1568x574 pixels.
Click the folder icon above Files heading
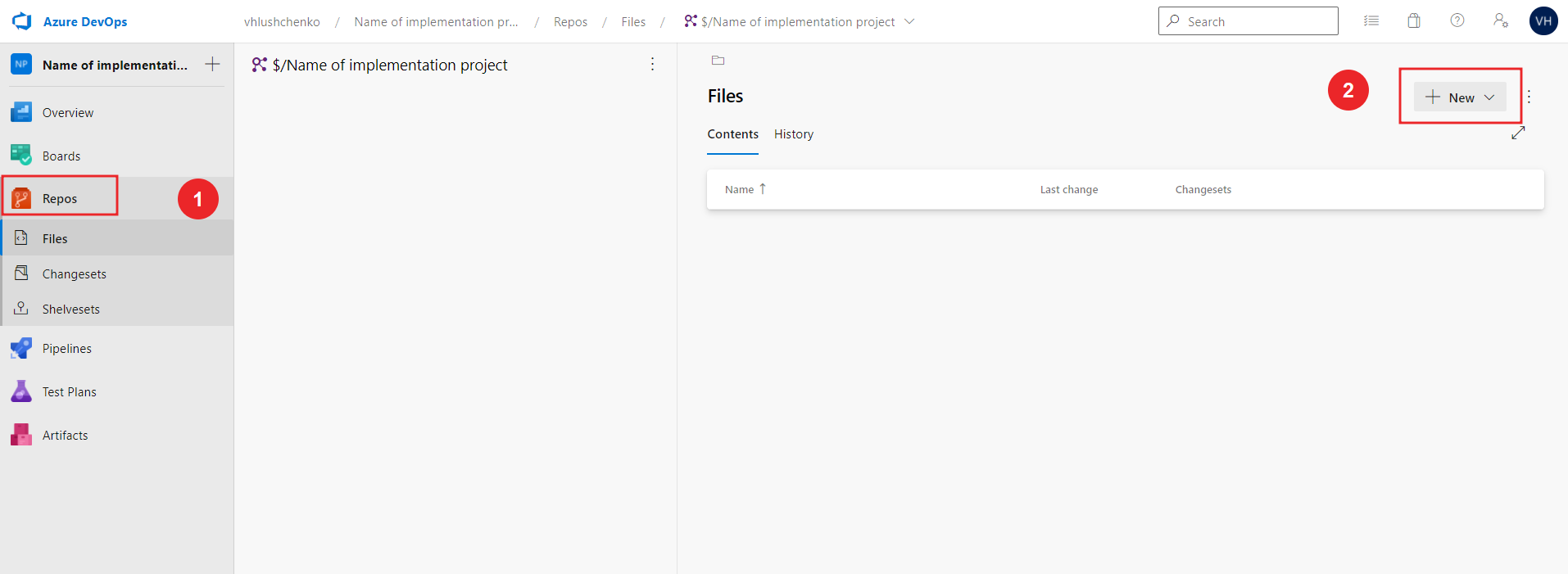718,60
